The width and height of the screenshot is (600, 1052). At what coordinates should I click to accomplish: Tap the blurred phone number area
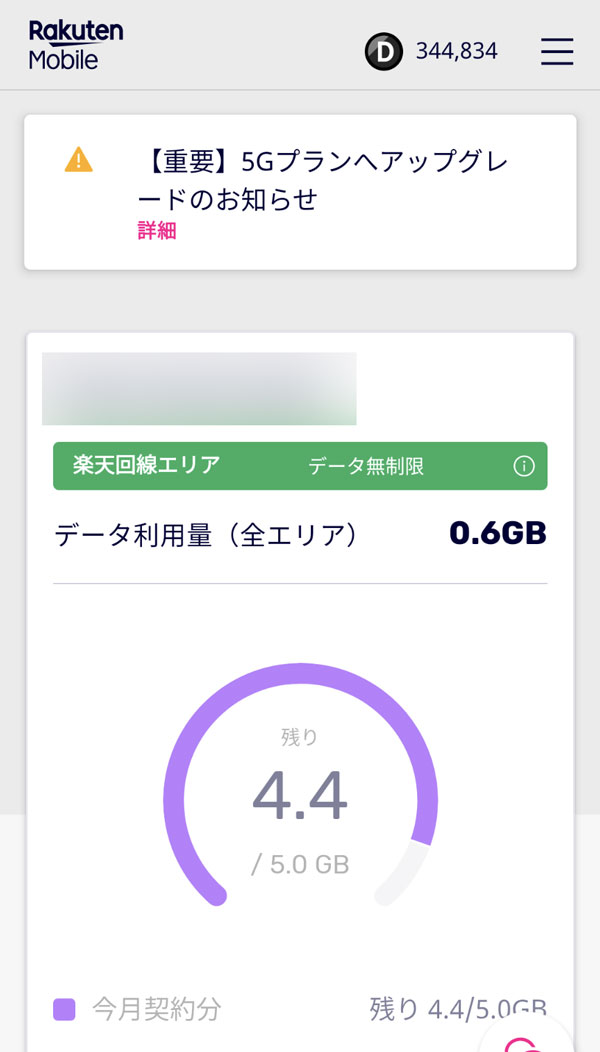[x=199, y=389]
